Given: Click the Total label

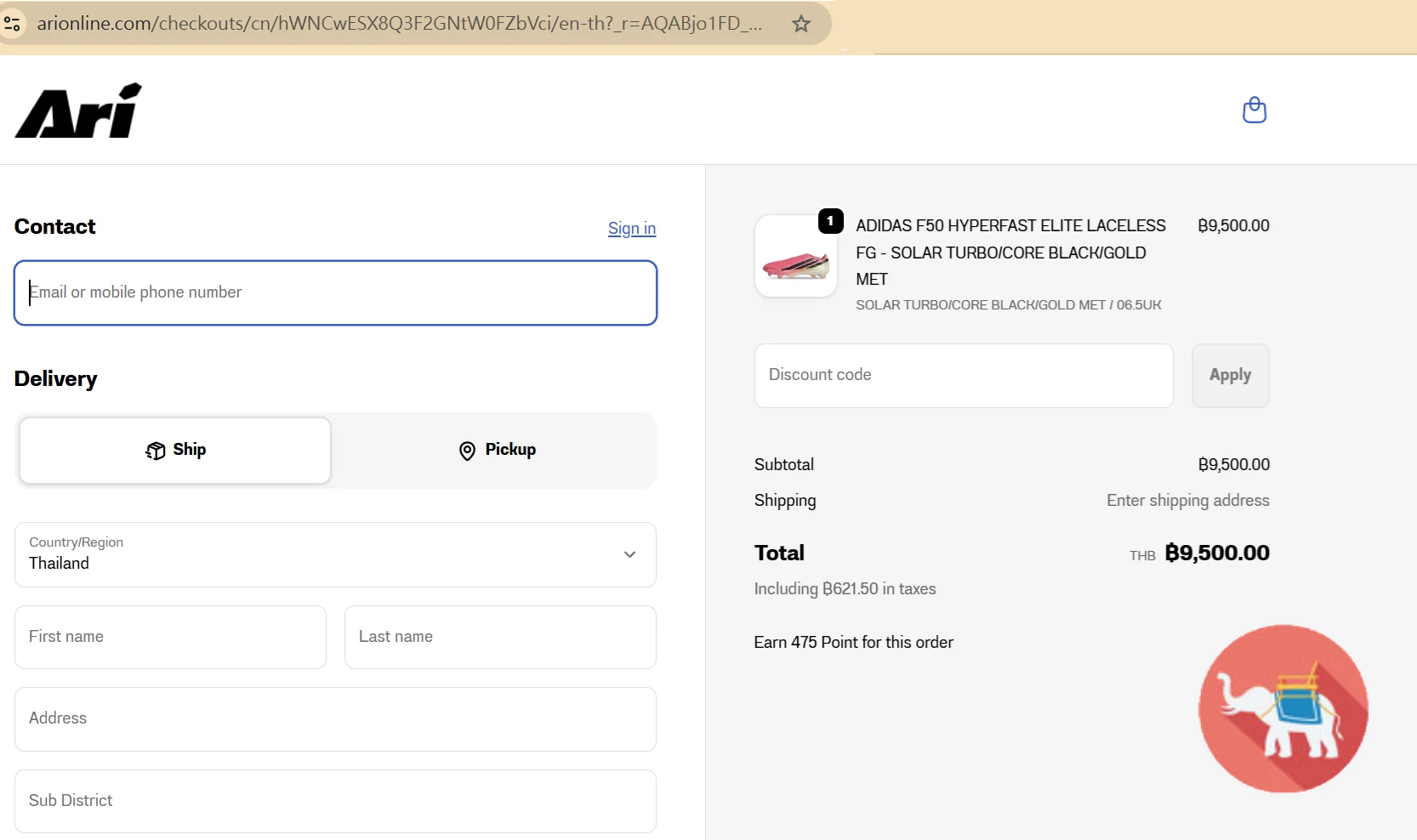Looking at the screenshot, I should pyautogui.click(x=779, y=553).
